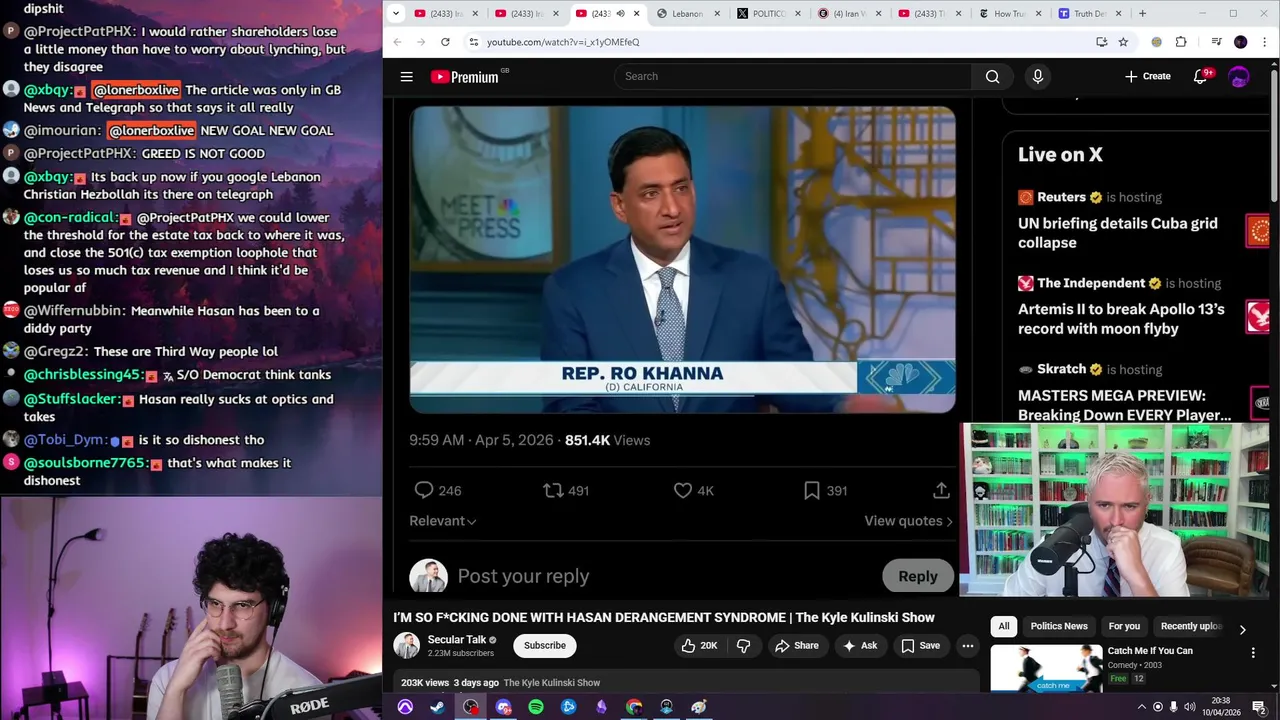The height and width of the screenshot is (720, 1280).
Task: Show more filter chips with right arrow
Action: (x=1242, y=629)
